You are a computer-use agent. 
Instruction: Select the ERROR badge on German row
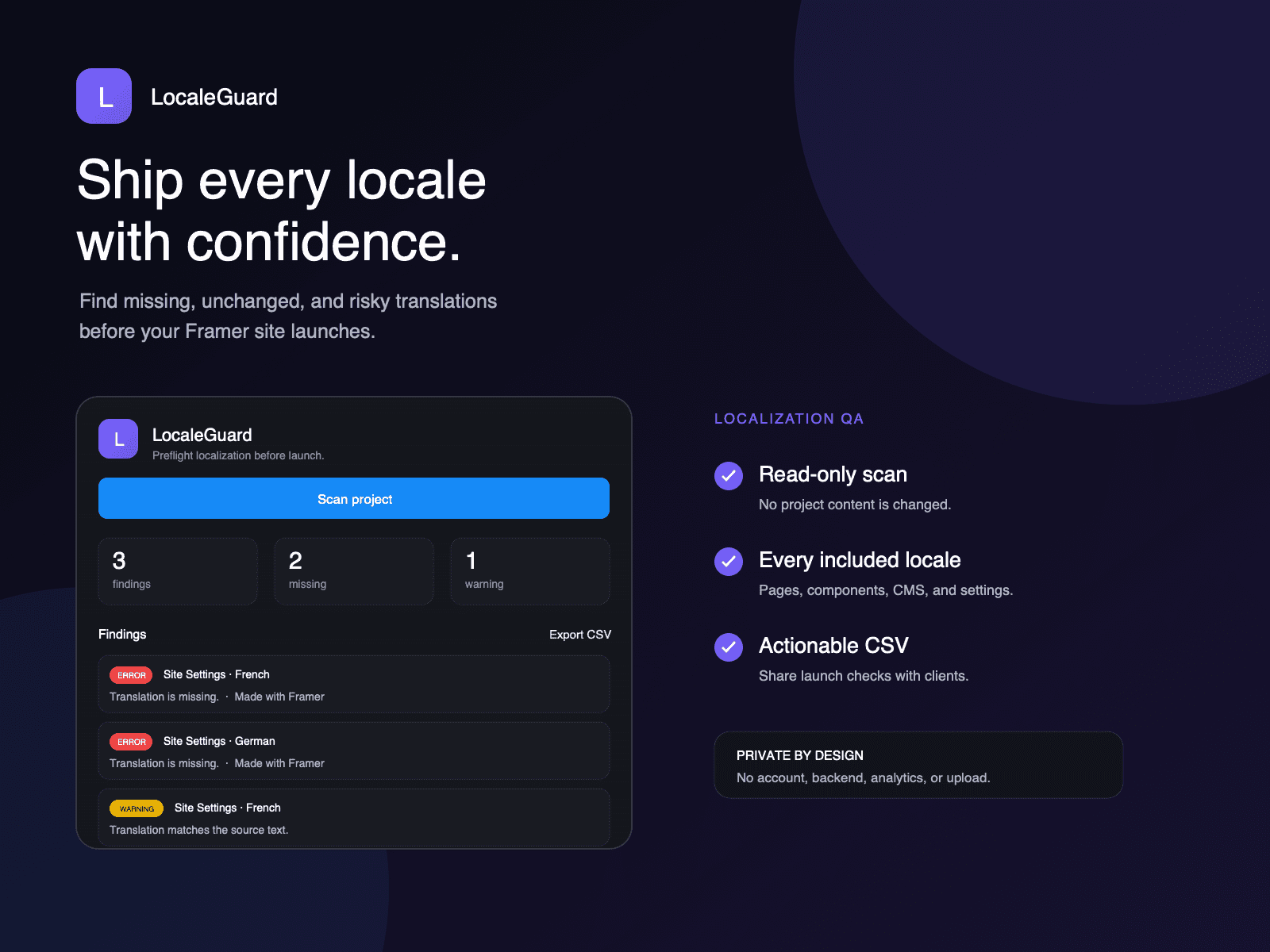(131, 742)
